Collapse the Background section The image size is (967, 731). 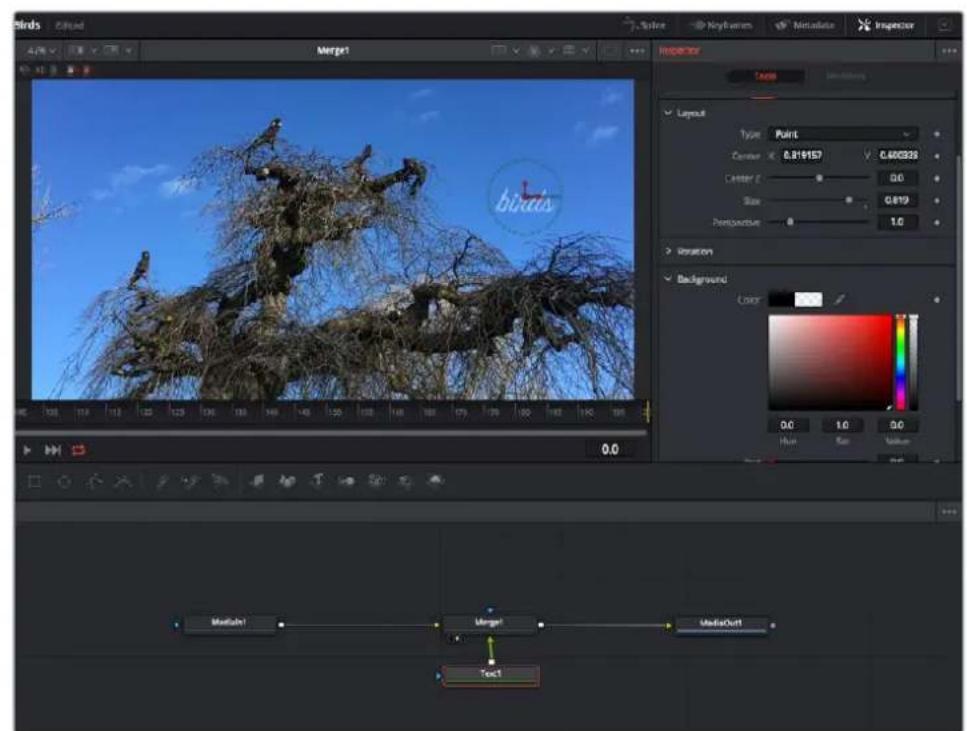[668, 279]
